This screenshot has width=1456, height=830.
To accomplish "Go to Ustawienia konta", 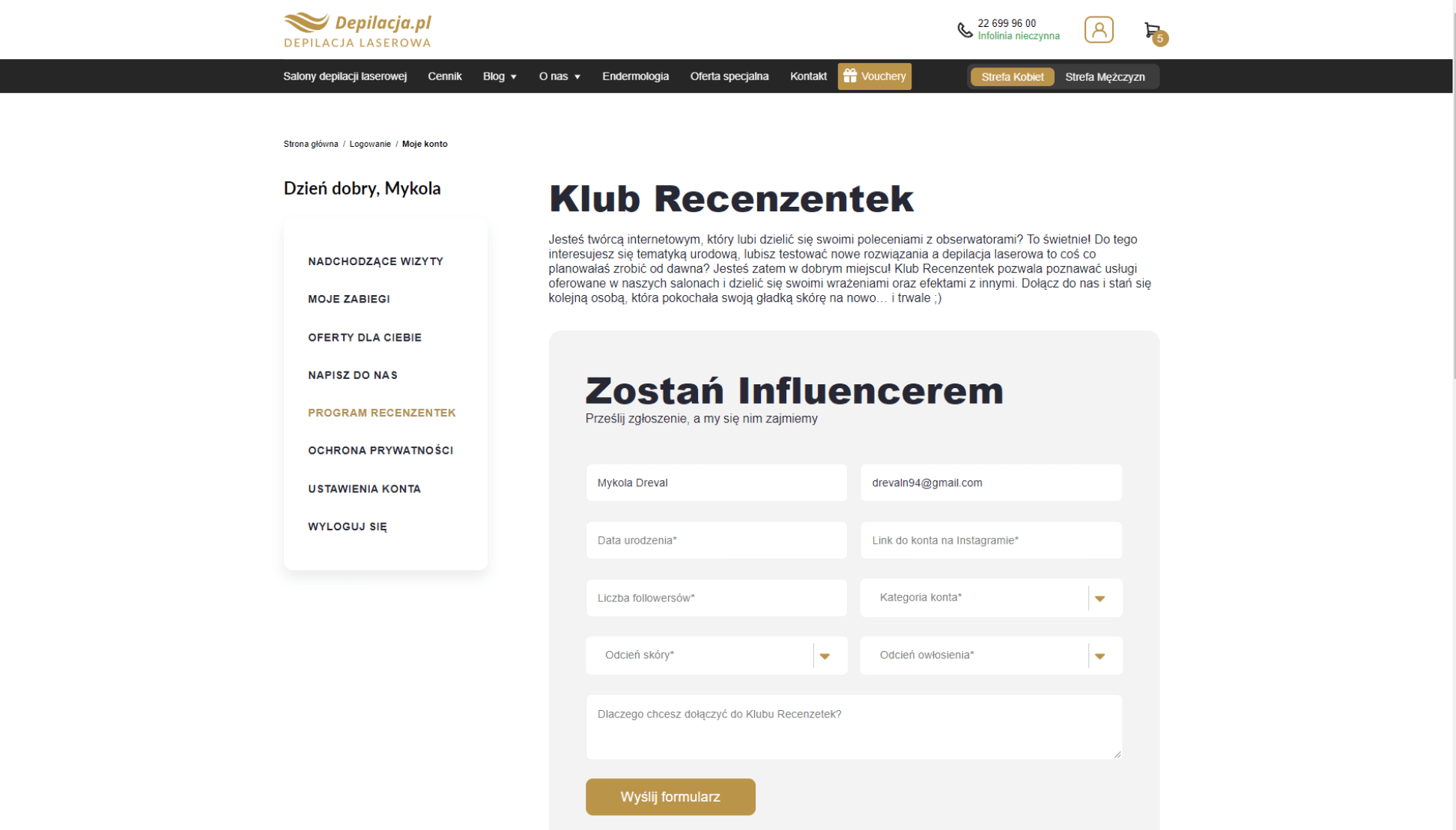I will 364,488.
